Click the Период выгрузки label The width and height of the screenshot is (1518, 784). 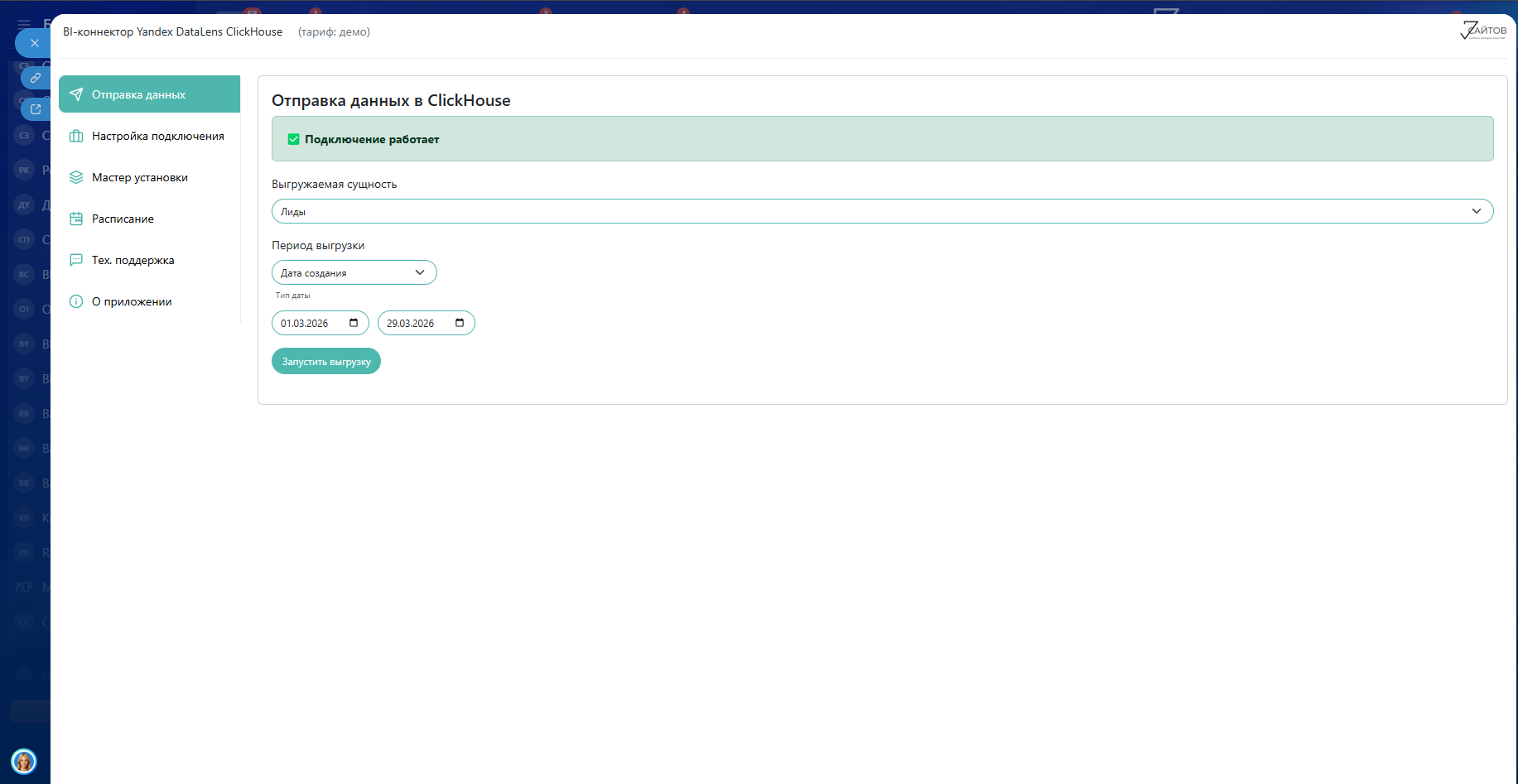click(x=318, y=245)
